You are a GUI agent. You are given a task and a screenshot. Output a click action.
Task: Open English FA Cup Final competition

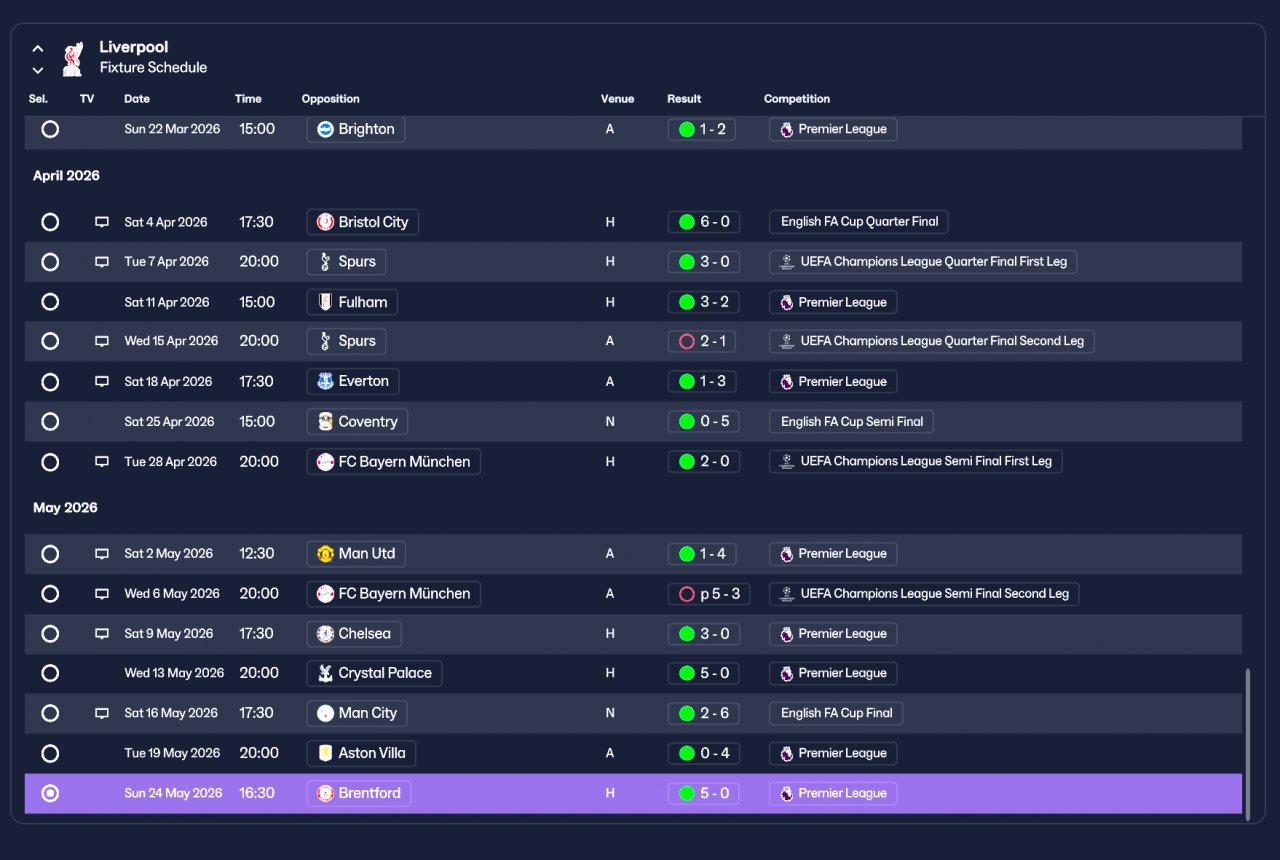[x=836, y=713]
